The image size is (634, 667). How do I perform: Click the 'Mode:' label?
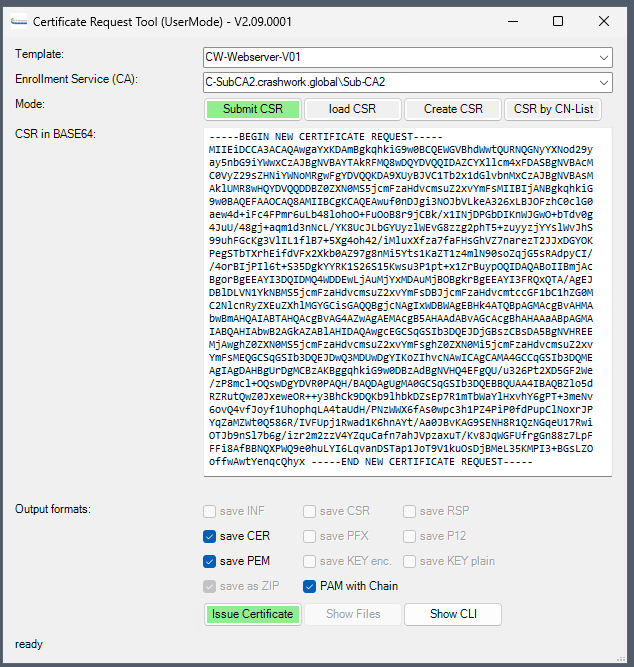point(30,104)
